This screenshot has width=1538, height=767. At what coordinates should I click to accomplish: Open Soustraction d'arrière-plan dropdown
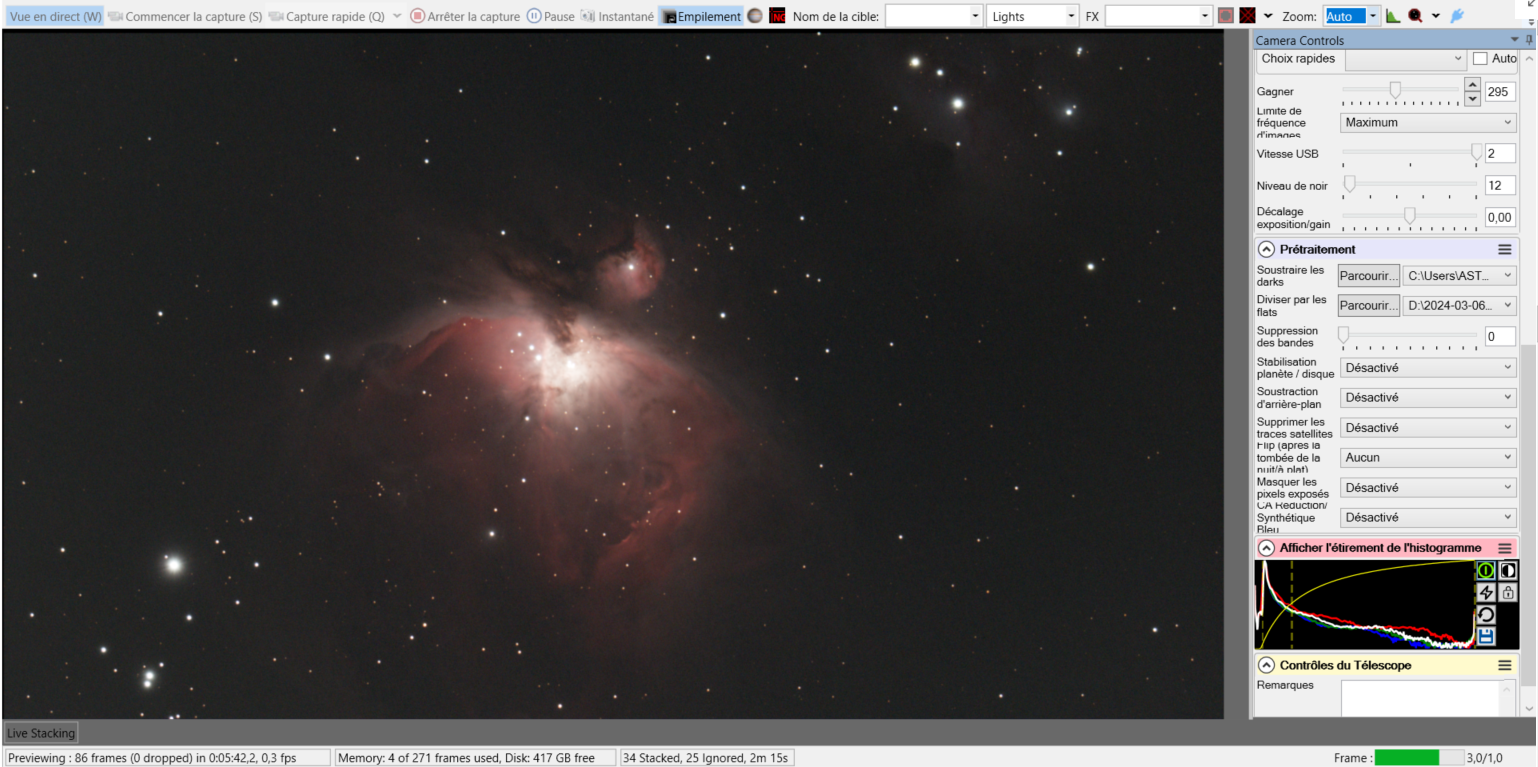1428,398
